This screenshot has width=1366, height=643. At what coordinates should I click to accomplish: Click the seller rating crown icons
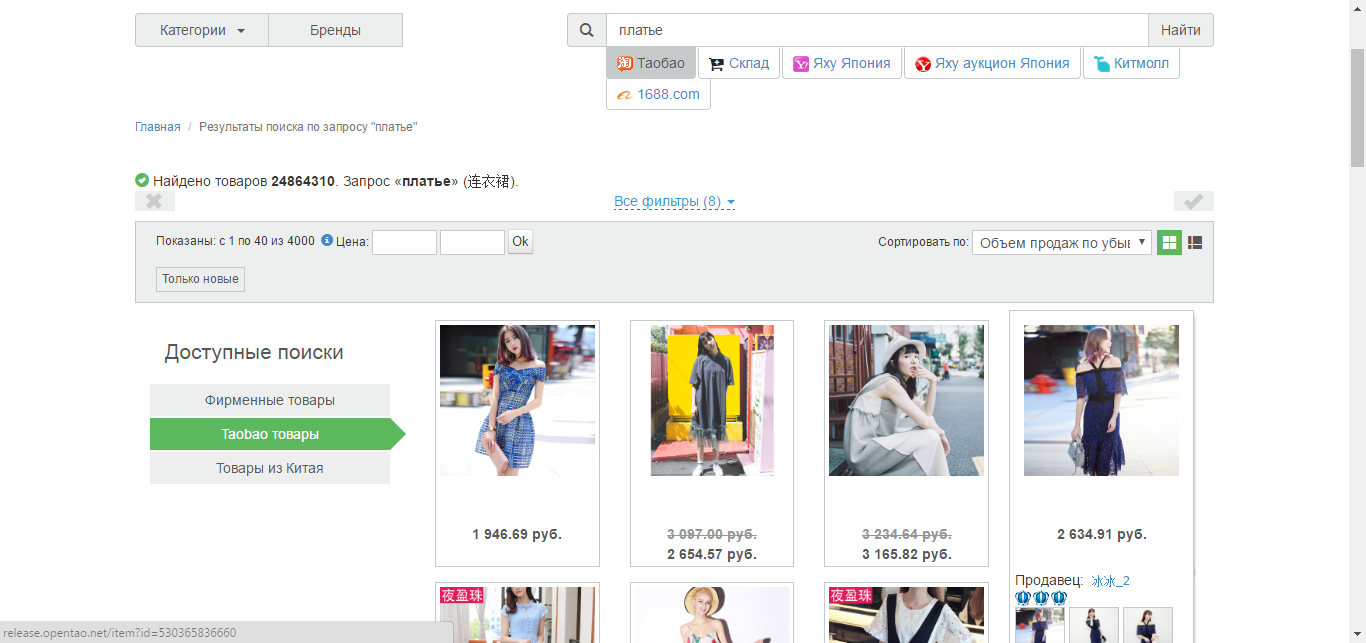(1041, 598)
